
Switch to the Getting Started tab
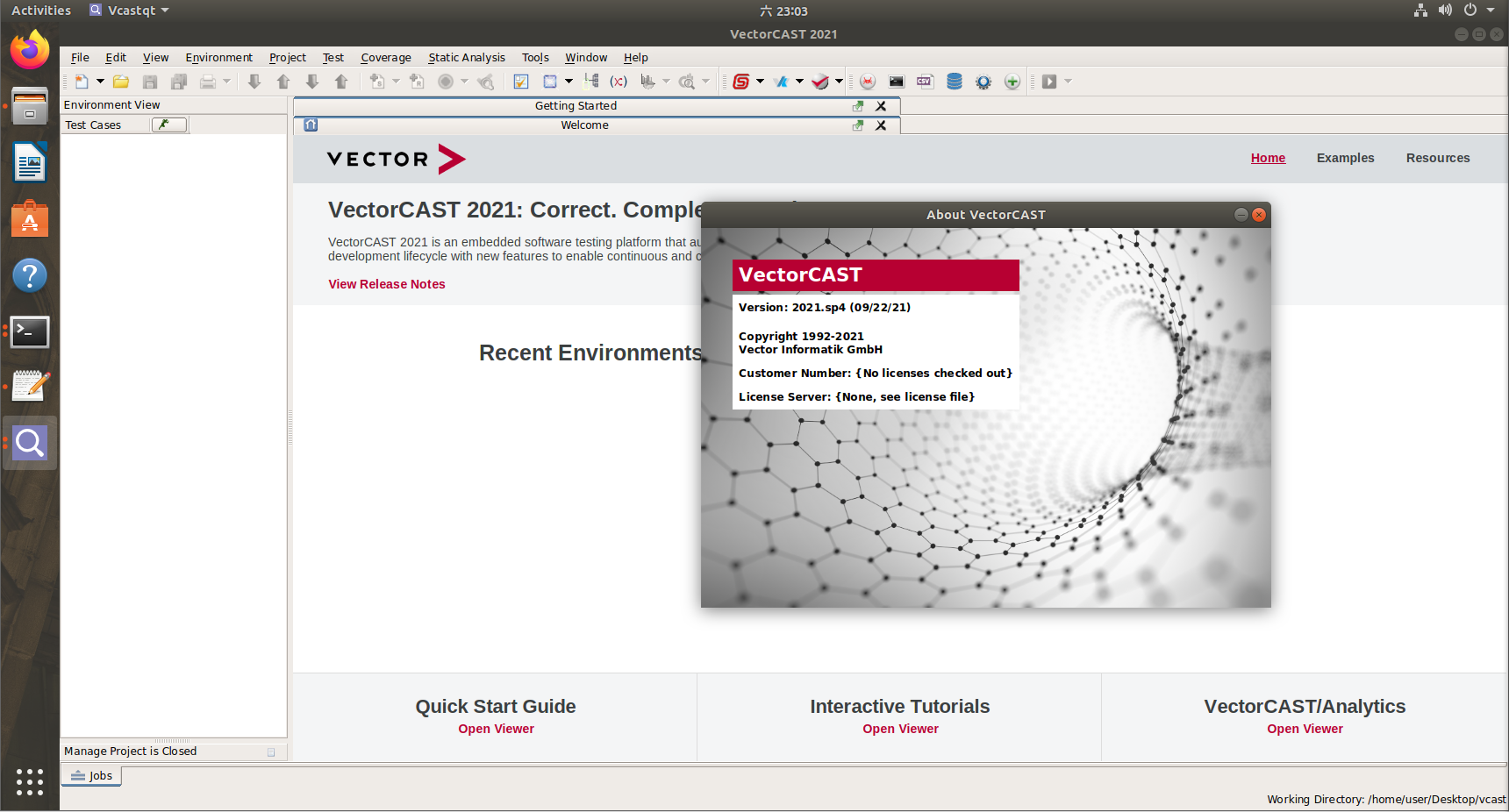(x=576, y=105)
